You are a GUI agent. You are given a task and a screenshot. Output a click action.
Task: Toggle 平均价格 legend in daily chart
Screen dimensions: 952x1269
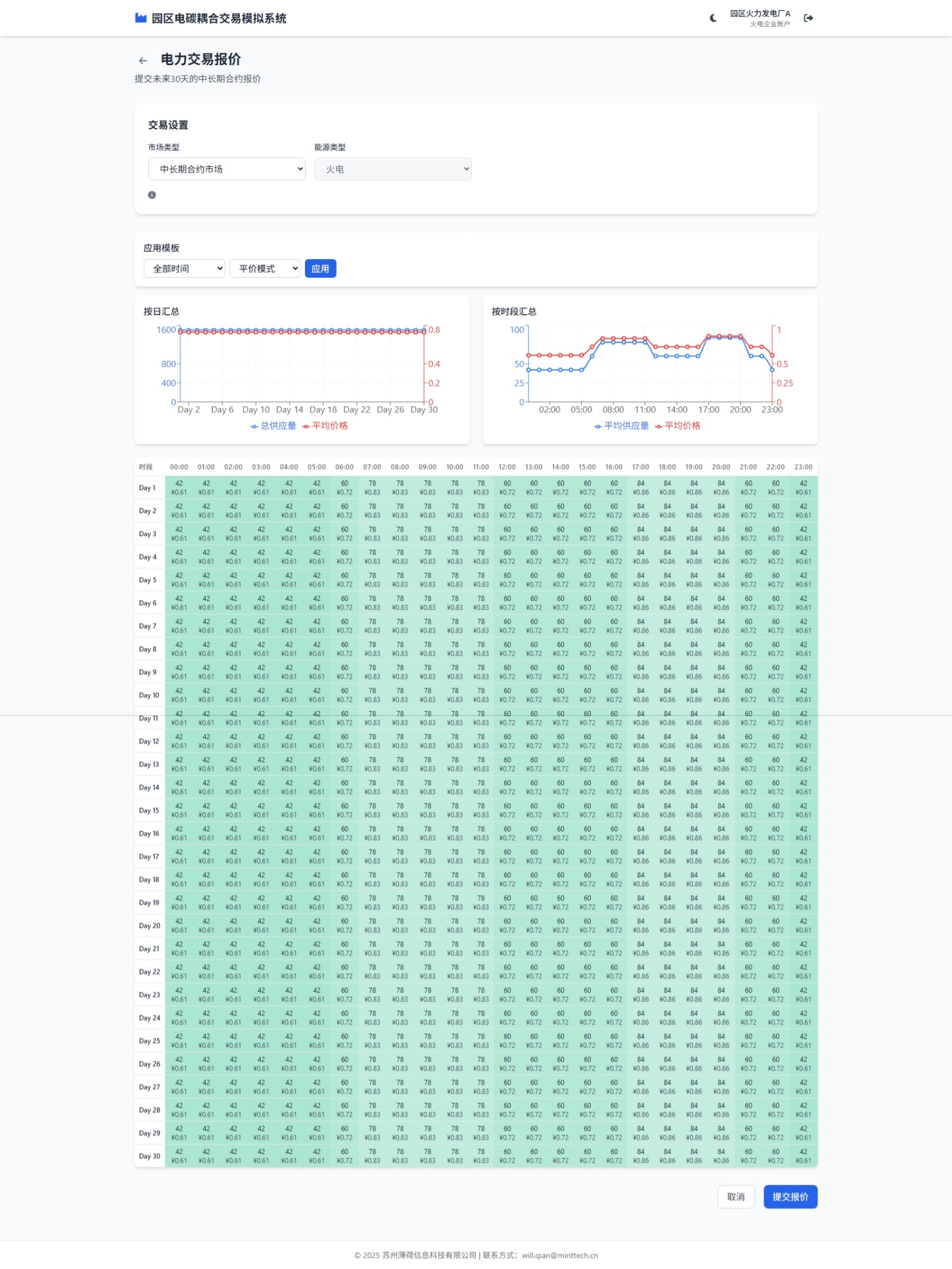coord(325,425)
